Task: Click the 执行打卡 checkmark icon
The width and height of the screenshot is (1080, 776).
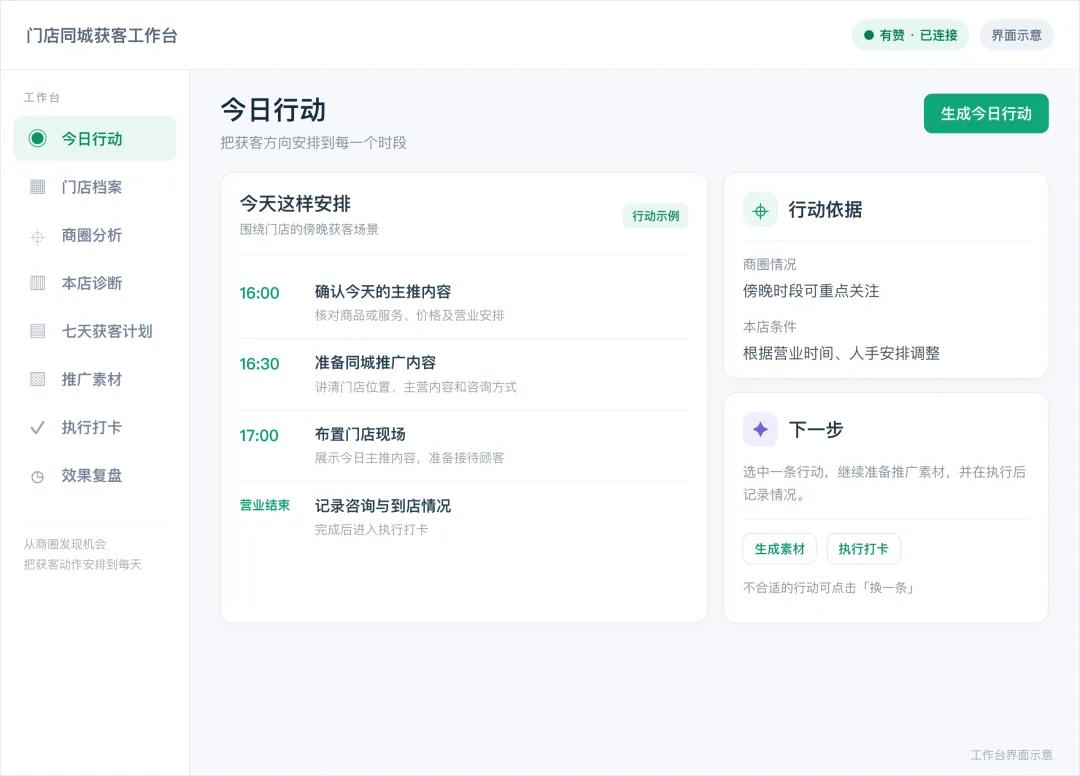Action: 37,428
